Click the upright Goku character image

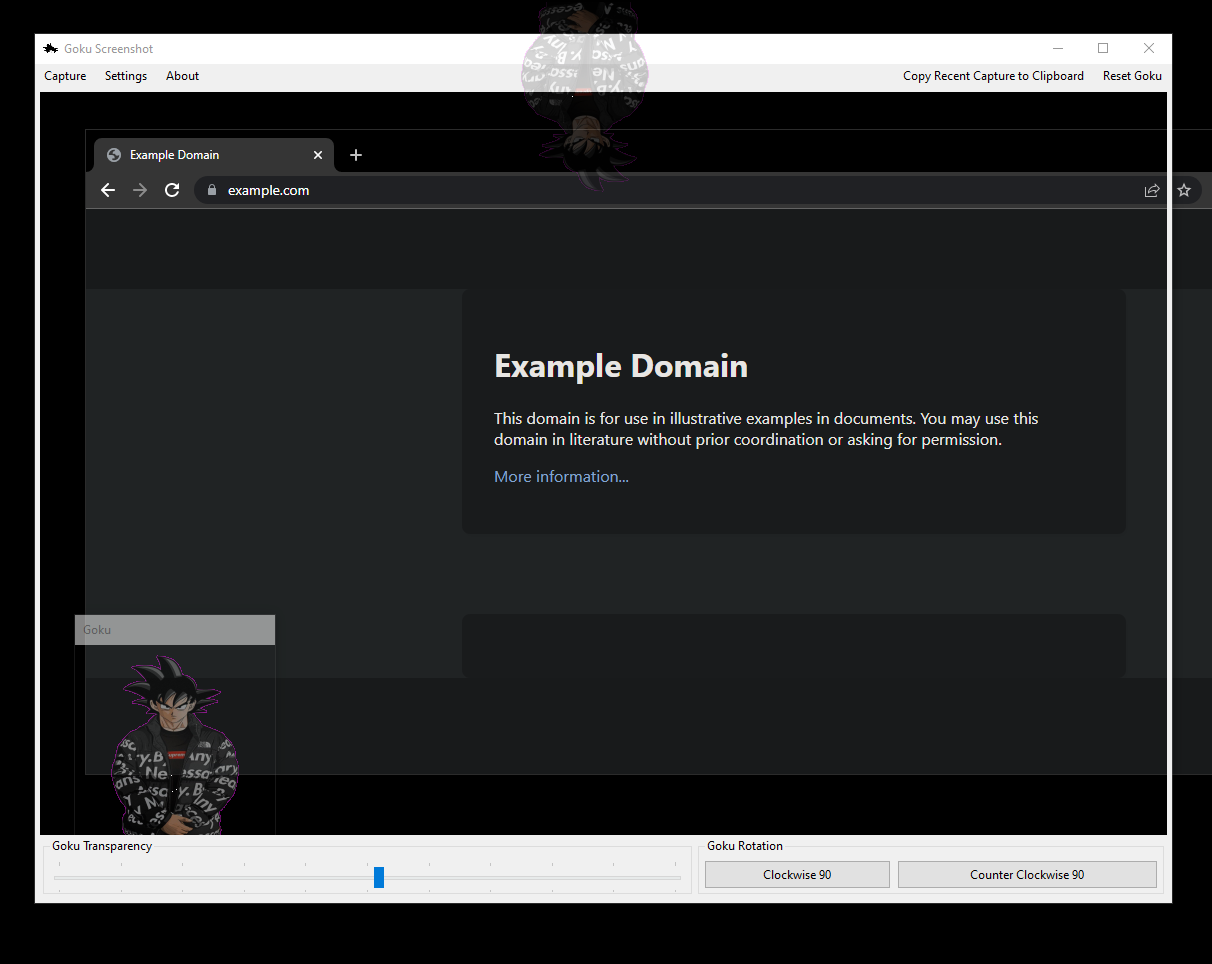pos(176,745)
